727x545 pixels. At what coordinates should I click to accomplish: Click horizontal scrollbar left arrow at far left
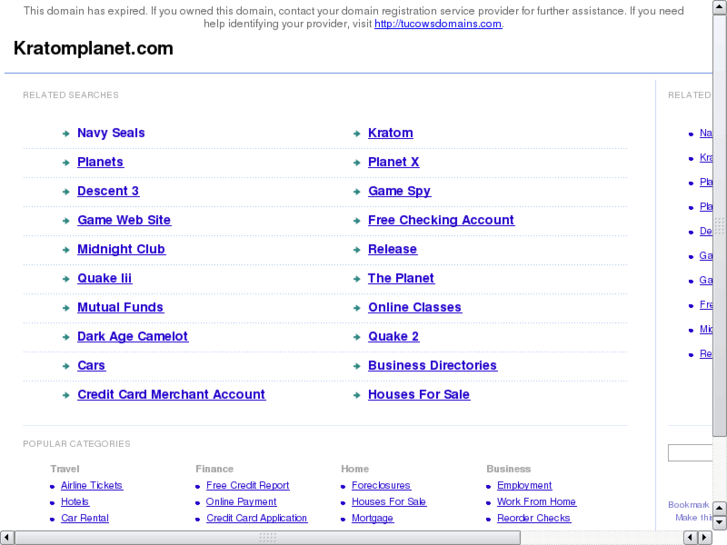pyautogui.click(x=6, y=538)
